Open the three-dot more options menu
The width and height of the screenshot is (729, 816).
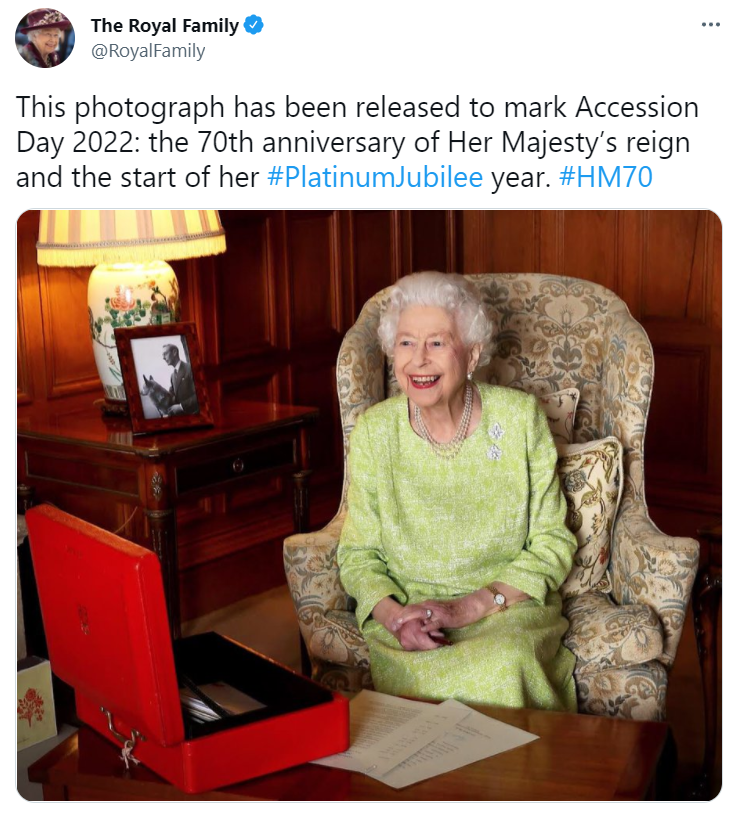click(x=711, y=24)
